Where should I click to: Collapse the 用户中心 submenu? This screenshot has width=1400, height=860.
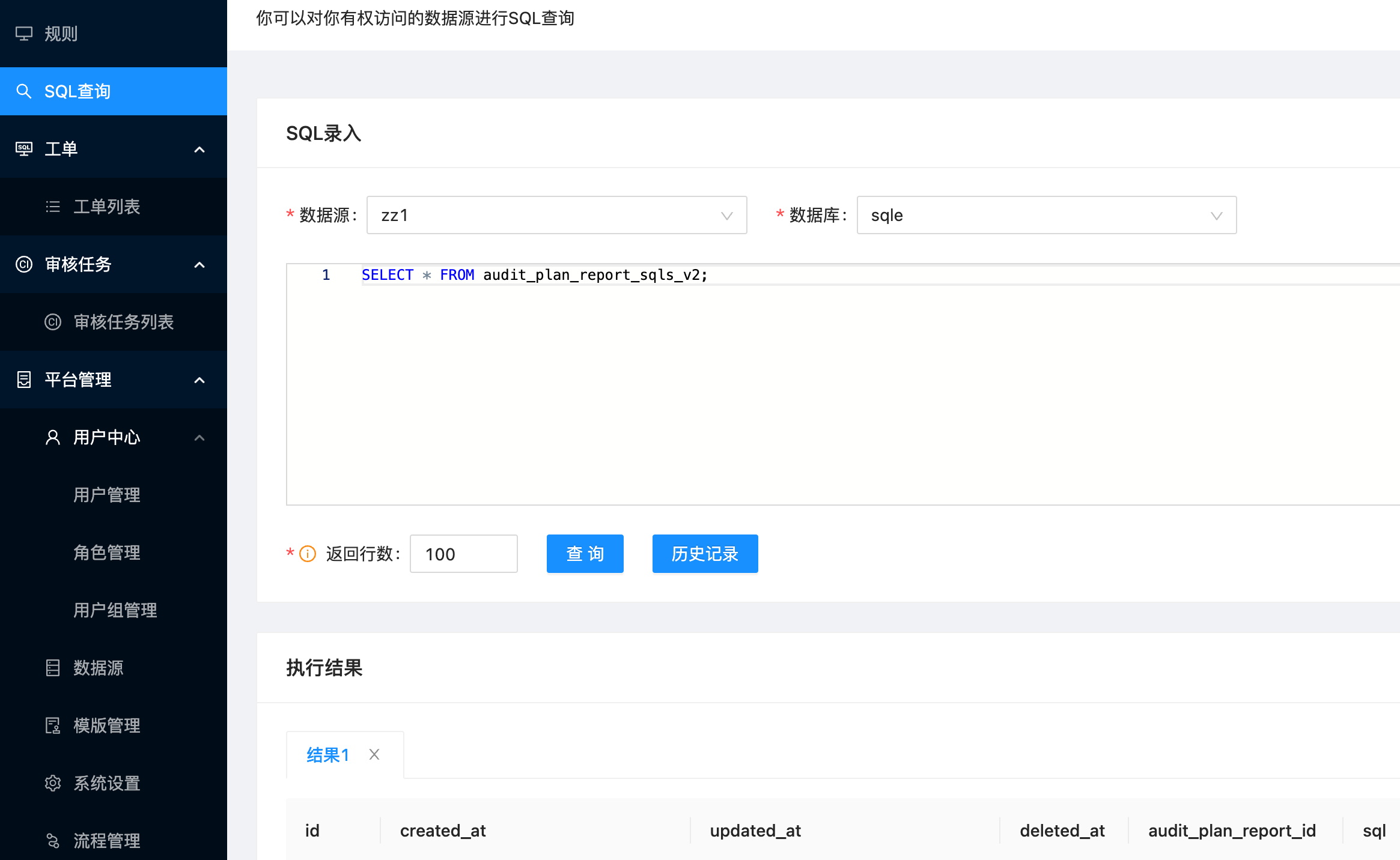coord(199,438)
